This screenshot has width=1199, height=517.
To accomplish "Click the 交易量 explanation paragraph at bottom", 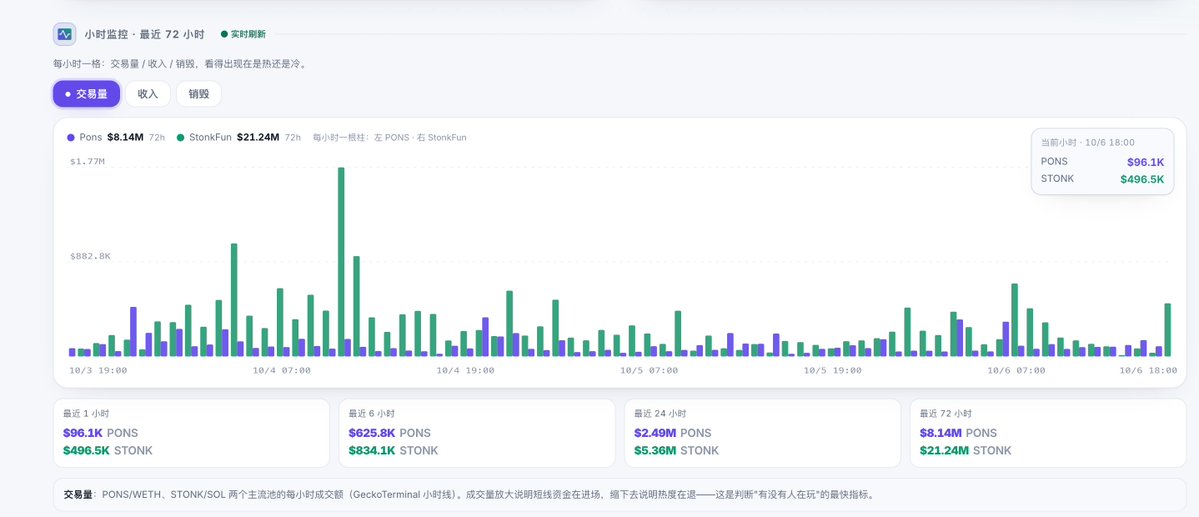I will pyautogui.click(x=468, y=495).
